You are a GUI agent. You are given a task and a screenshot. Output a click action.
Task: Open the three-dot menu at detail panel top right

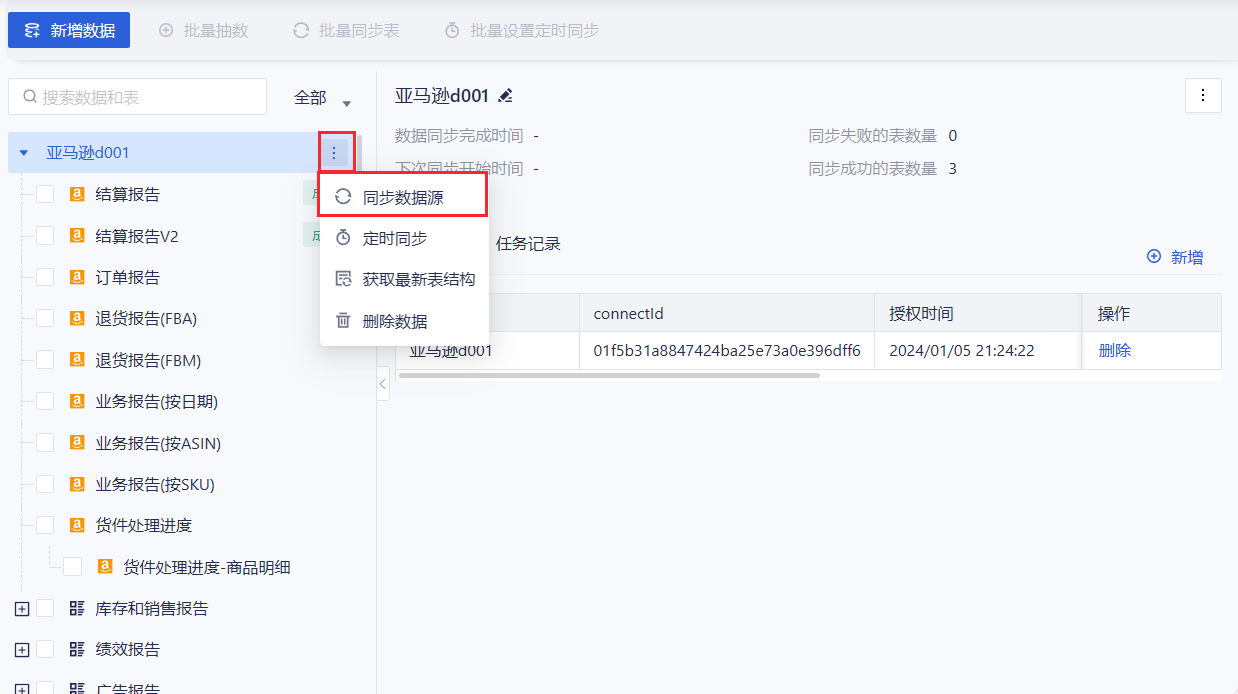[x=1203, y=96]
